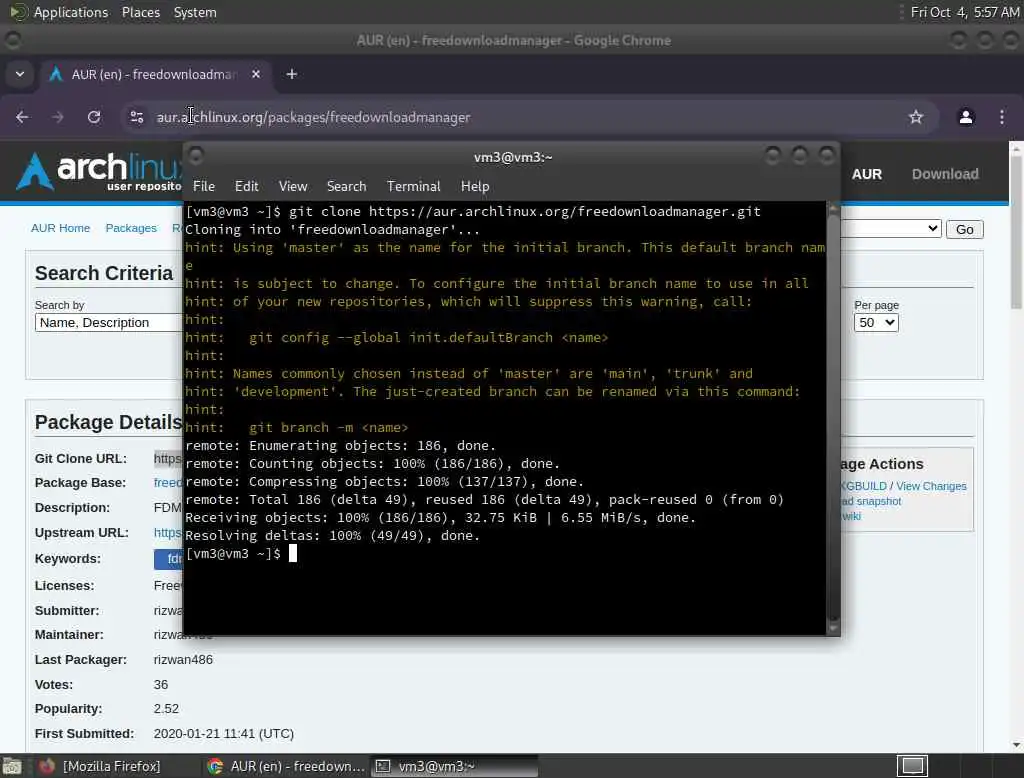Screen dimensions: 1024x778
Task: Open the System menu
Action: (x=195, y=12)
